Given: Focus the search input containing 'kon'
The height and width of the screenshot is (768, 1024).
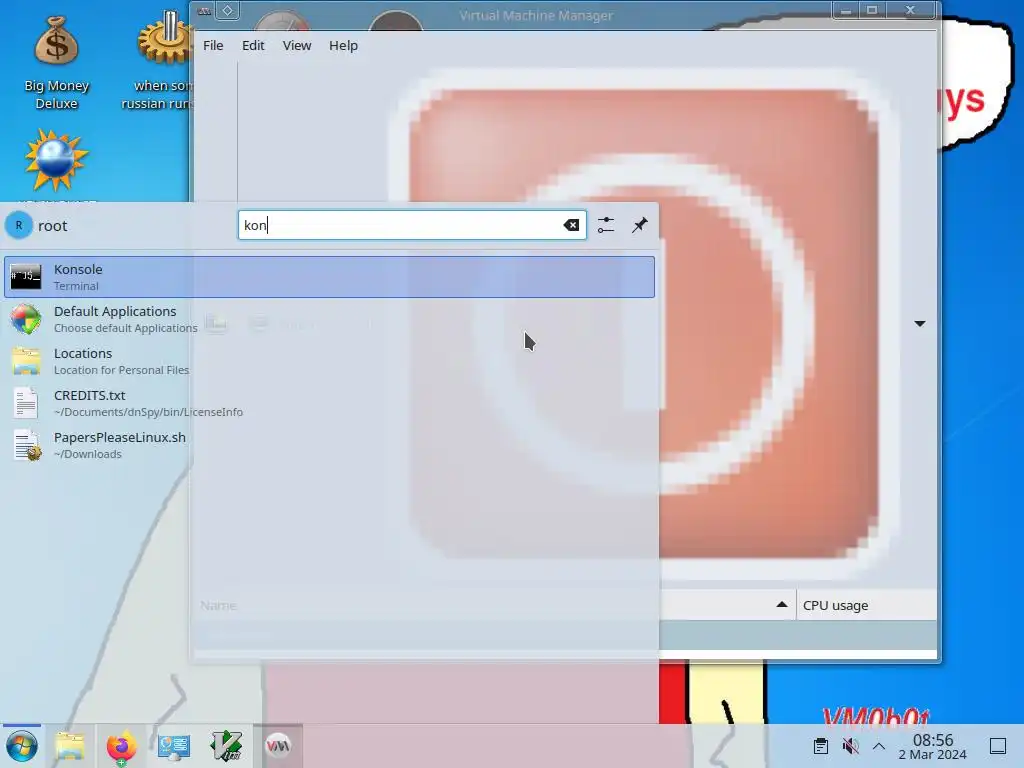Looking at the screenshot, I should coord(412,225).
